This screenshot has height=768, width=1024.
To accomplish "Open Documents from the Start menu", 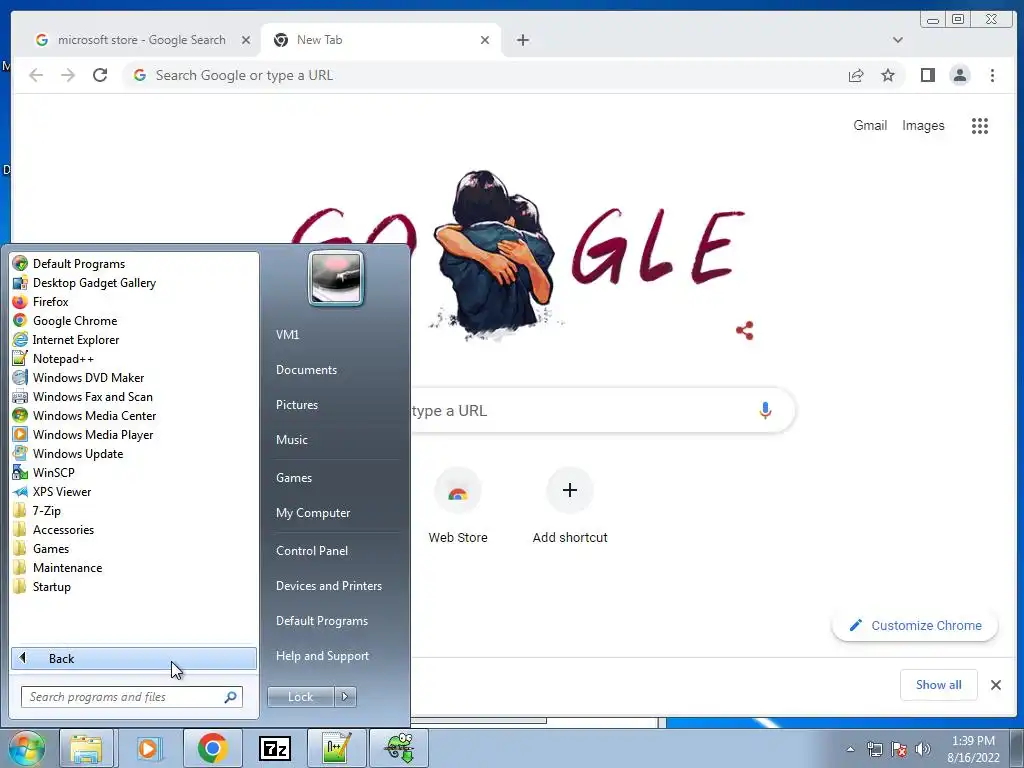I will pyautogui.click(x=306, y=370).
